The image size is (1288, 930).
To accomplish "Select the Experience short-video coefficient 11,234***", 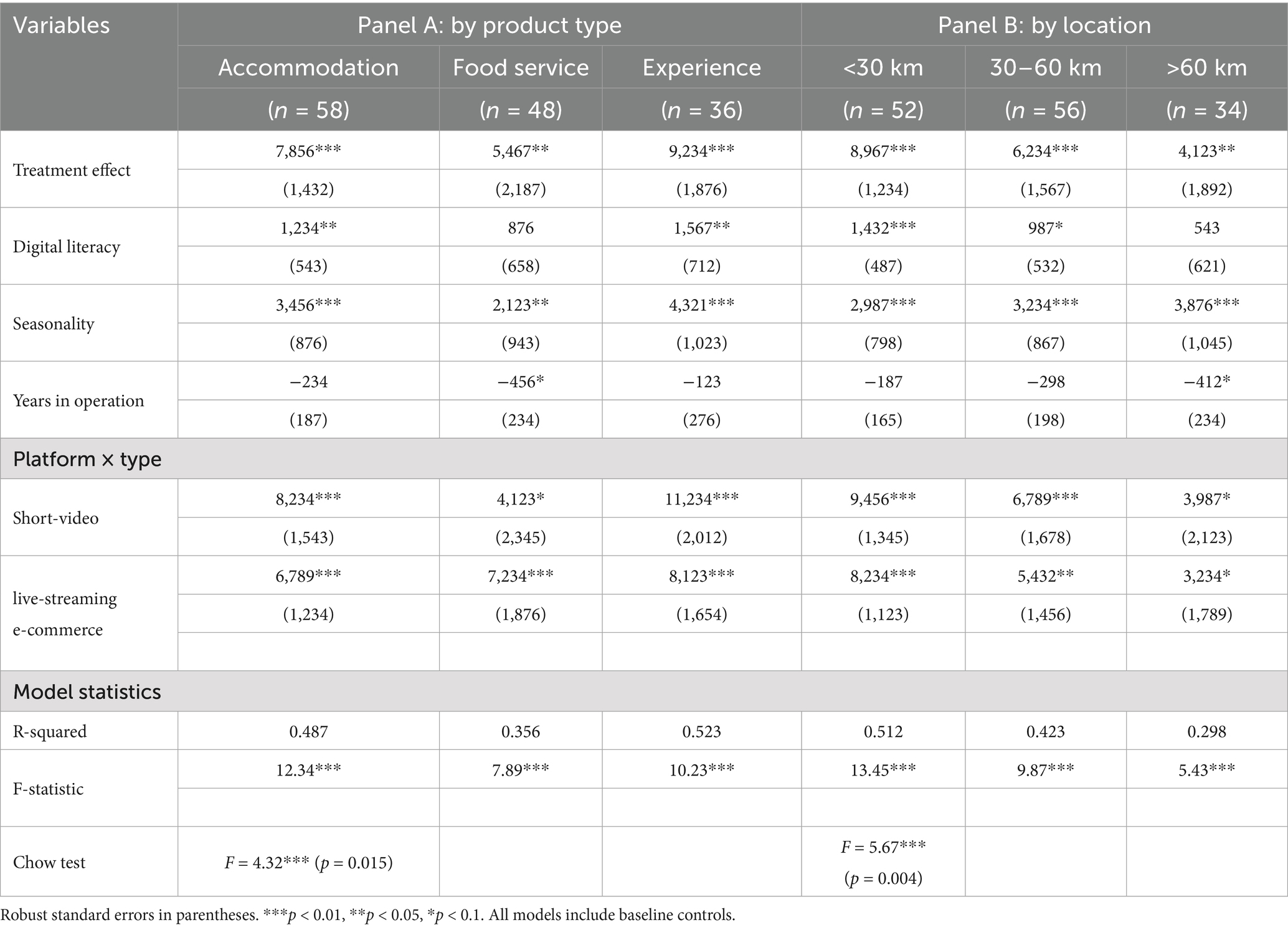I will [701, 499].
